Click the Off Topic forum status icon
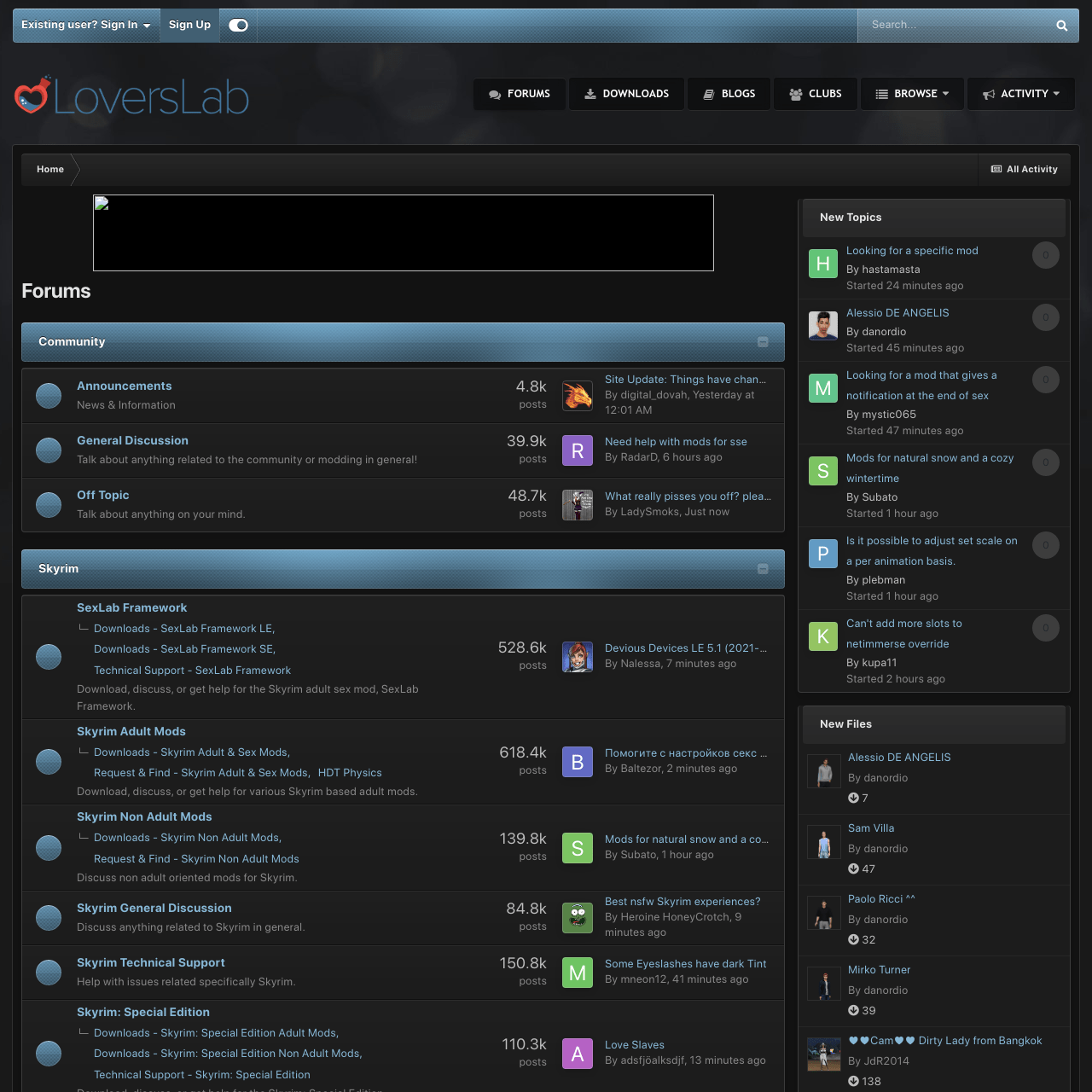 [49, 505]
